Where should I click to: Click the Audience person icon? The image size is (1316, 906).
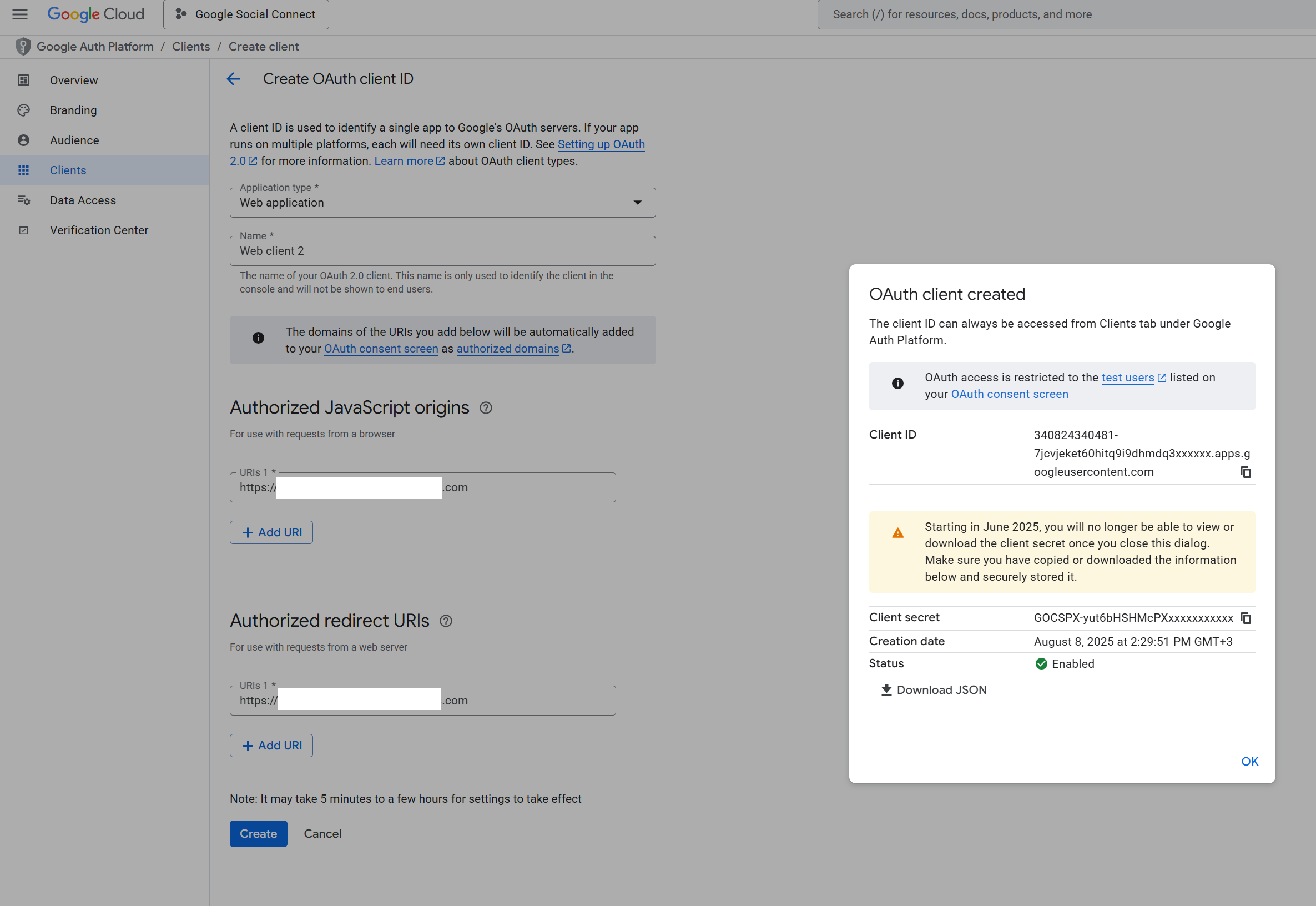23,140
